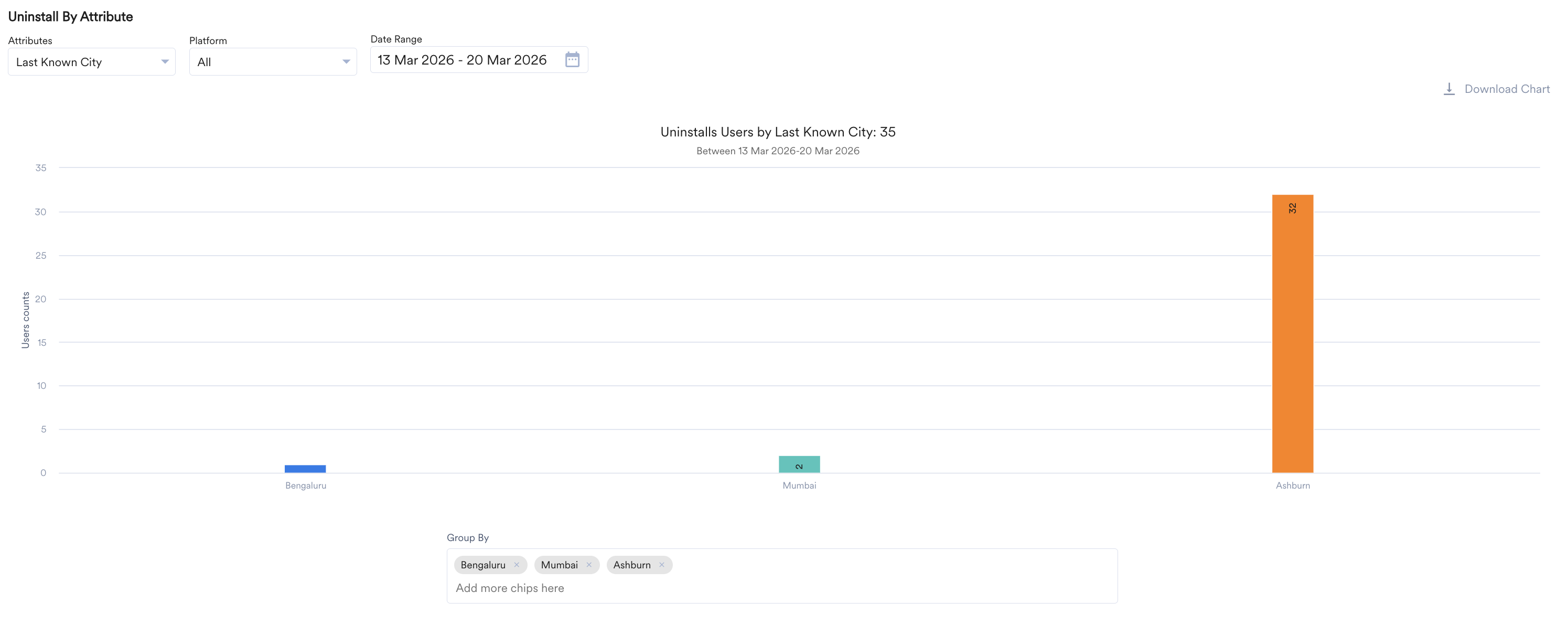Select the Group By section label

click(x=467, y=537)
